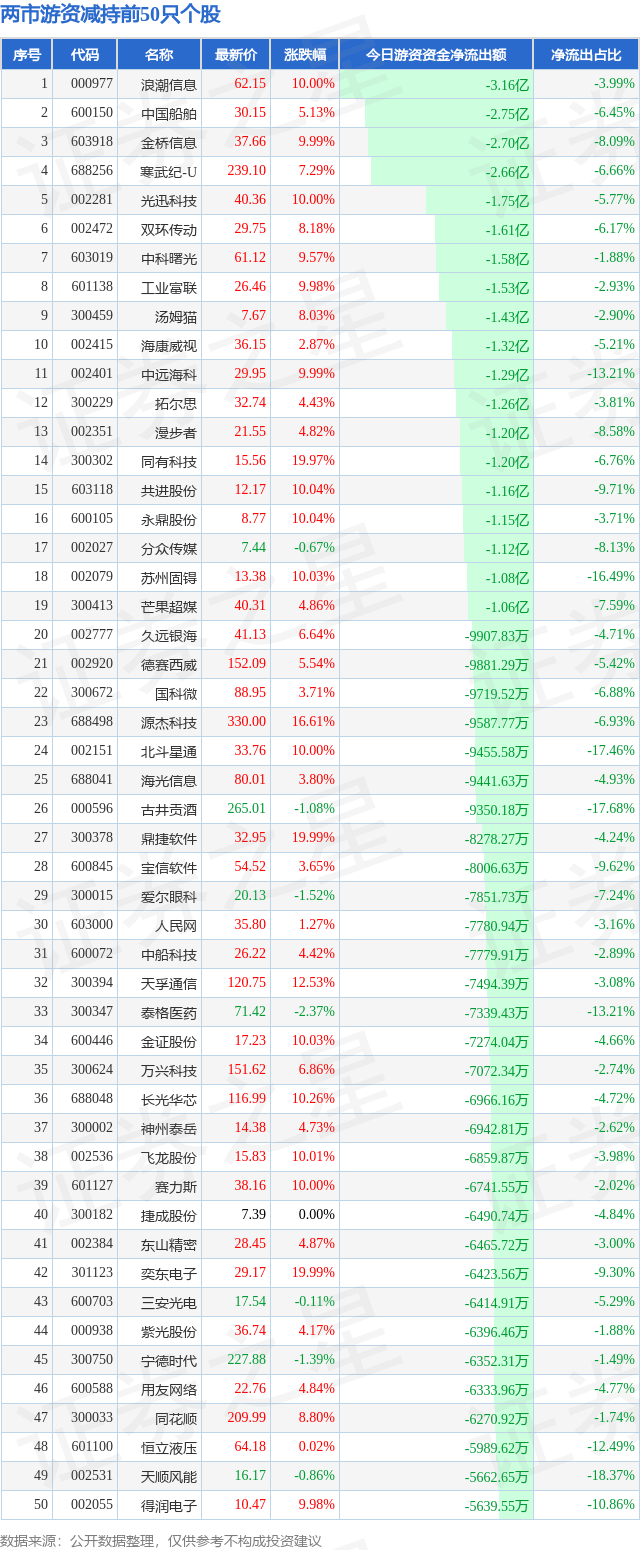
Task: Click the outflow value -9907.83万
Action: (x=497, y=636)
